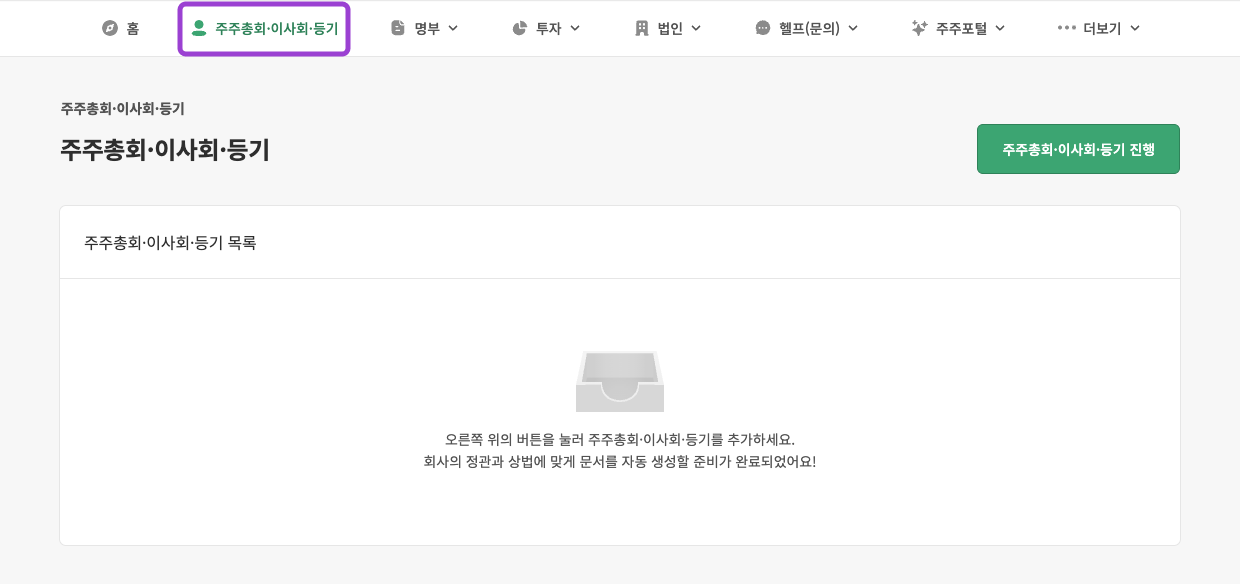The width and height of the screenshot is (1240, 584).
Task: Click the sparkle icon next to 주주포털
Action: point(919,28)
